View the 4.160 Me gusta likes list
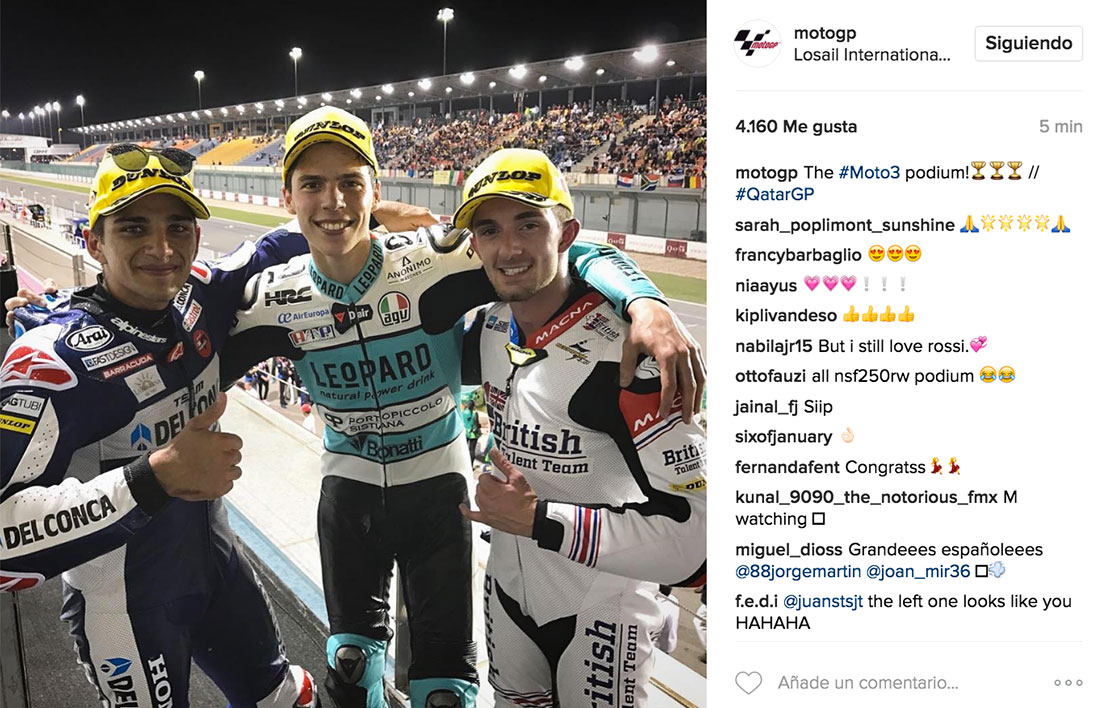The width and height of the screenshot is (1100, 708). 796,126
